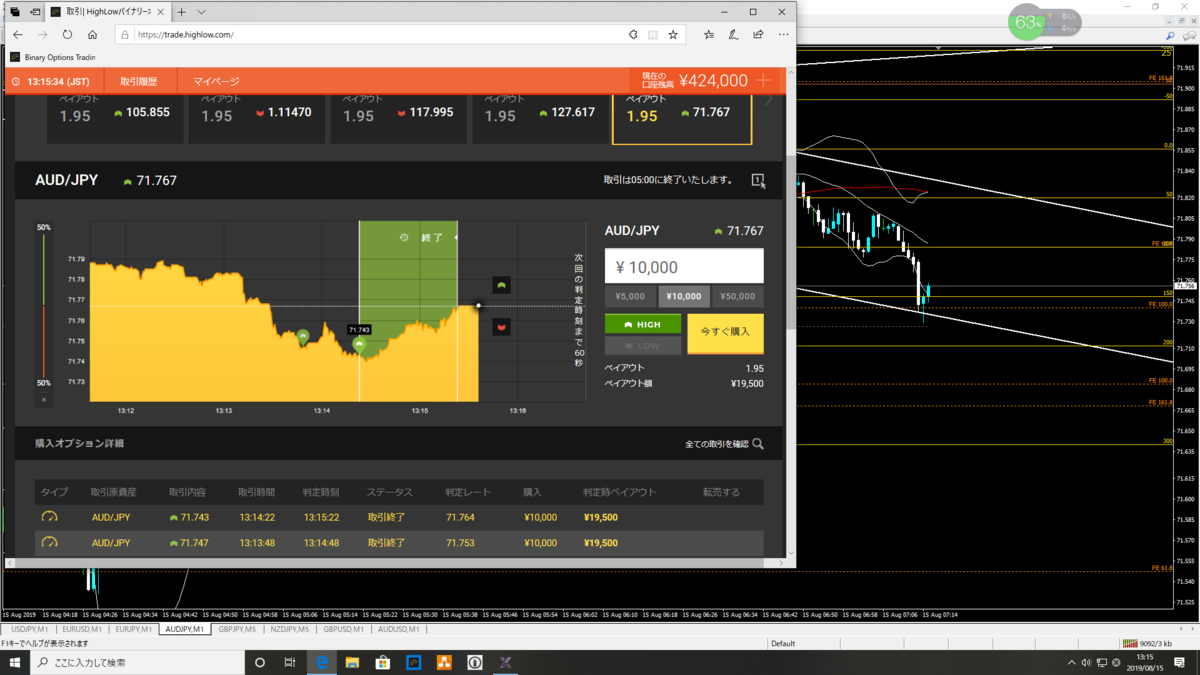
Task: Click the red down arrow on chart
Action: tap(501, 327)
